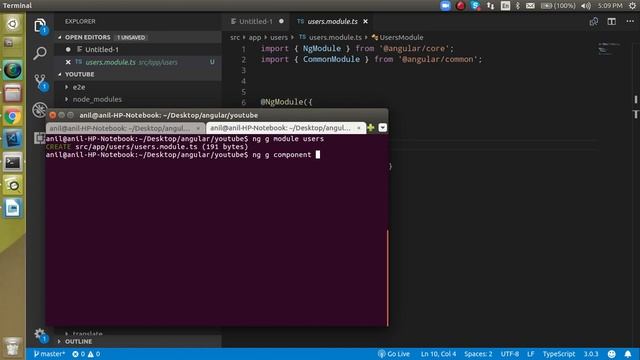Screen dimensions: 640x360
Task: Open the editor More Actions ellipsis
Action: (x=630, y=22)
